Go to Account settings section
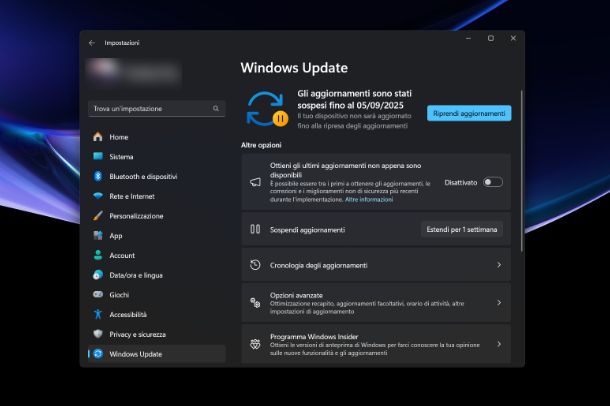This screenshot has height=406, width=610. [x=122, y=255]
